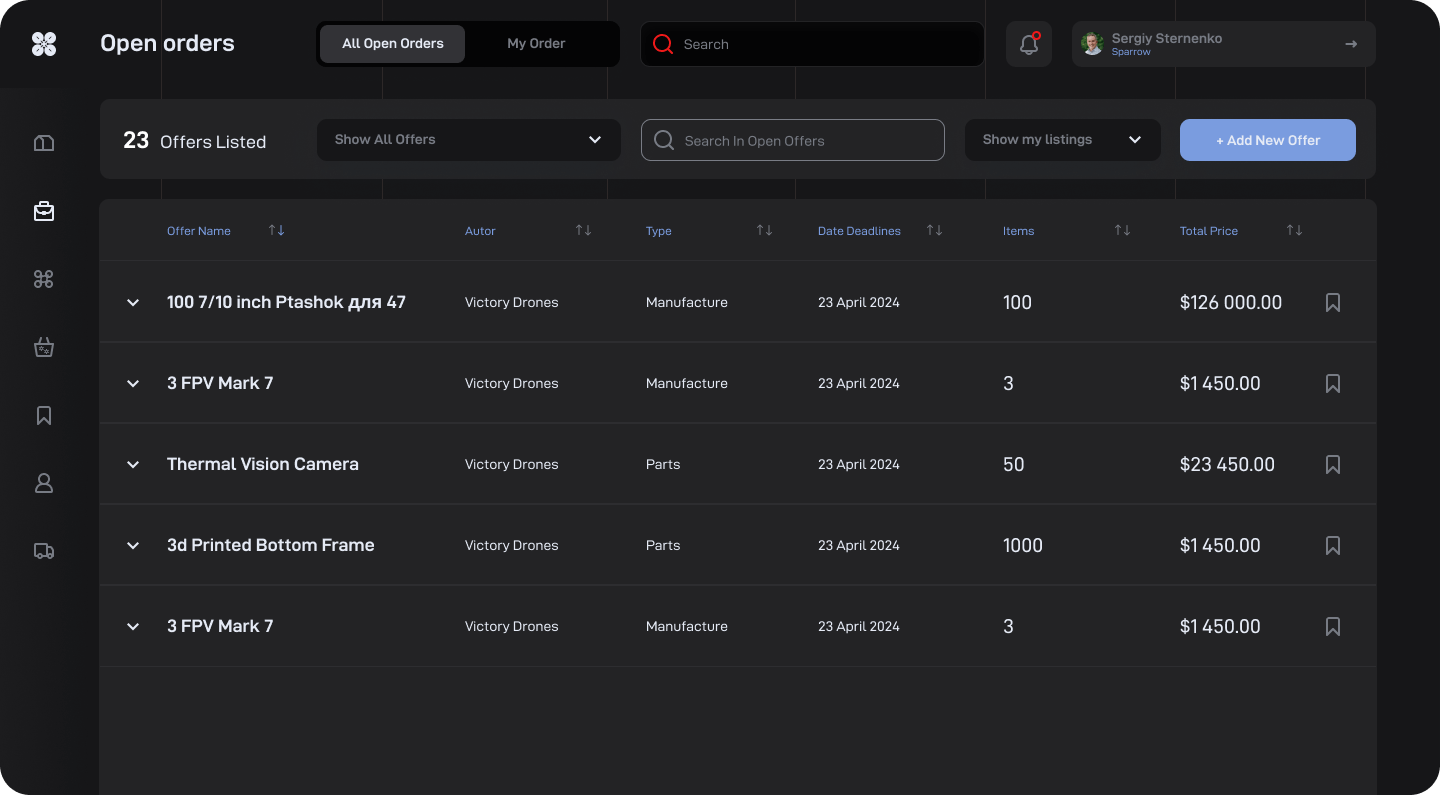Open the shopping basket sidebar icon
1440x795 pixels.
pos(44,347)
